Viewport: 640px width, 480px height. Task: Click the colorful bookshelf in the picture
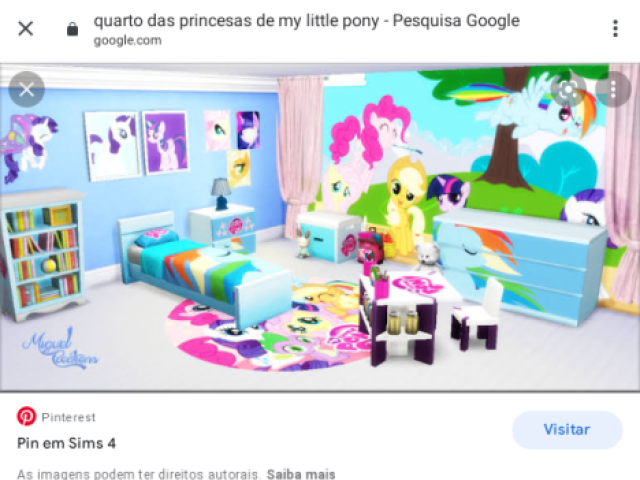[42, 255]
